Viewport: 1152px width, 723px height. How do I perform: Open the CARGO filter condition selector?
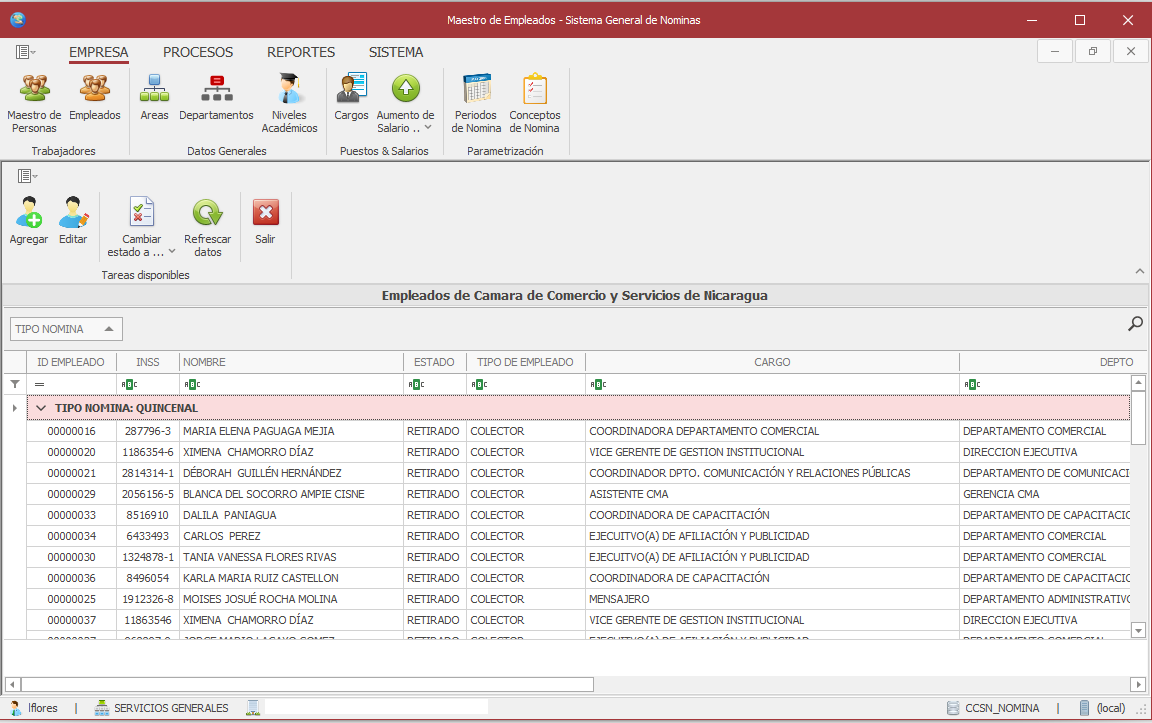point(598,384)
